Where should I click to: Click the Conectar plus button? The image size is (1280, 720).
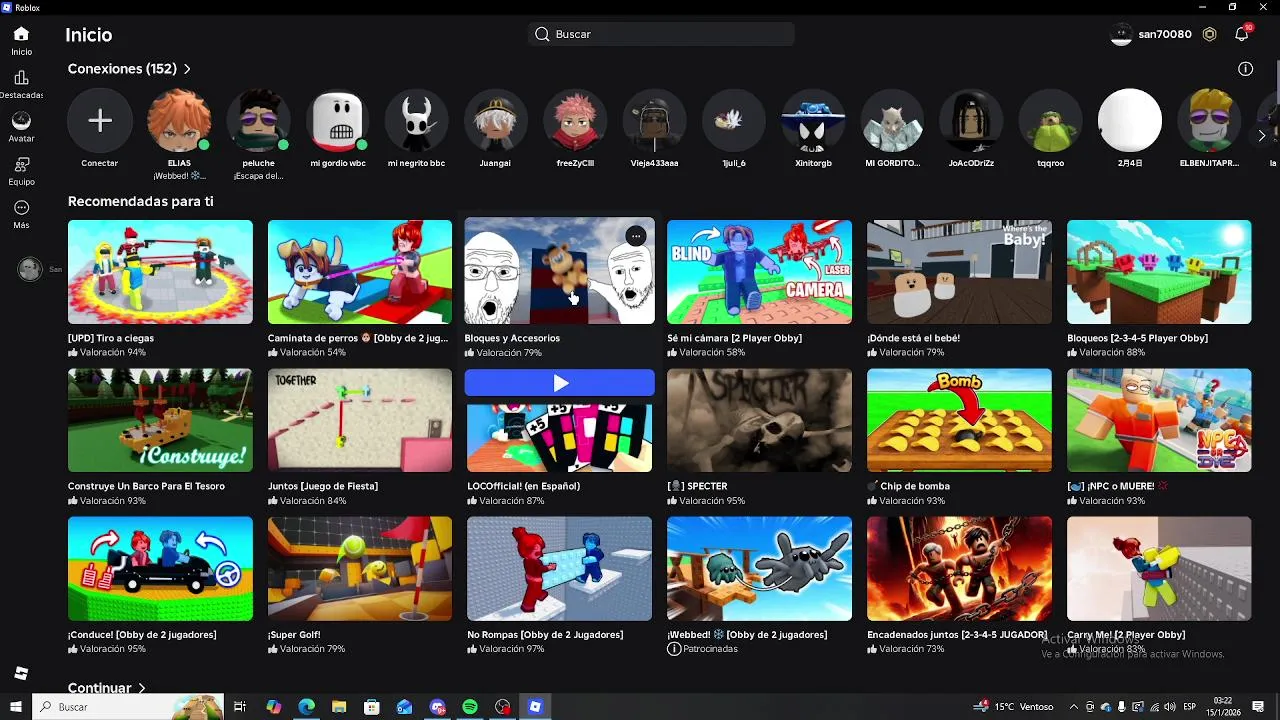coord(100,121)
